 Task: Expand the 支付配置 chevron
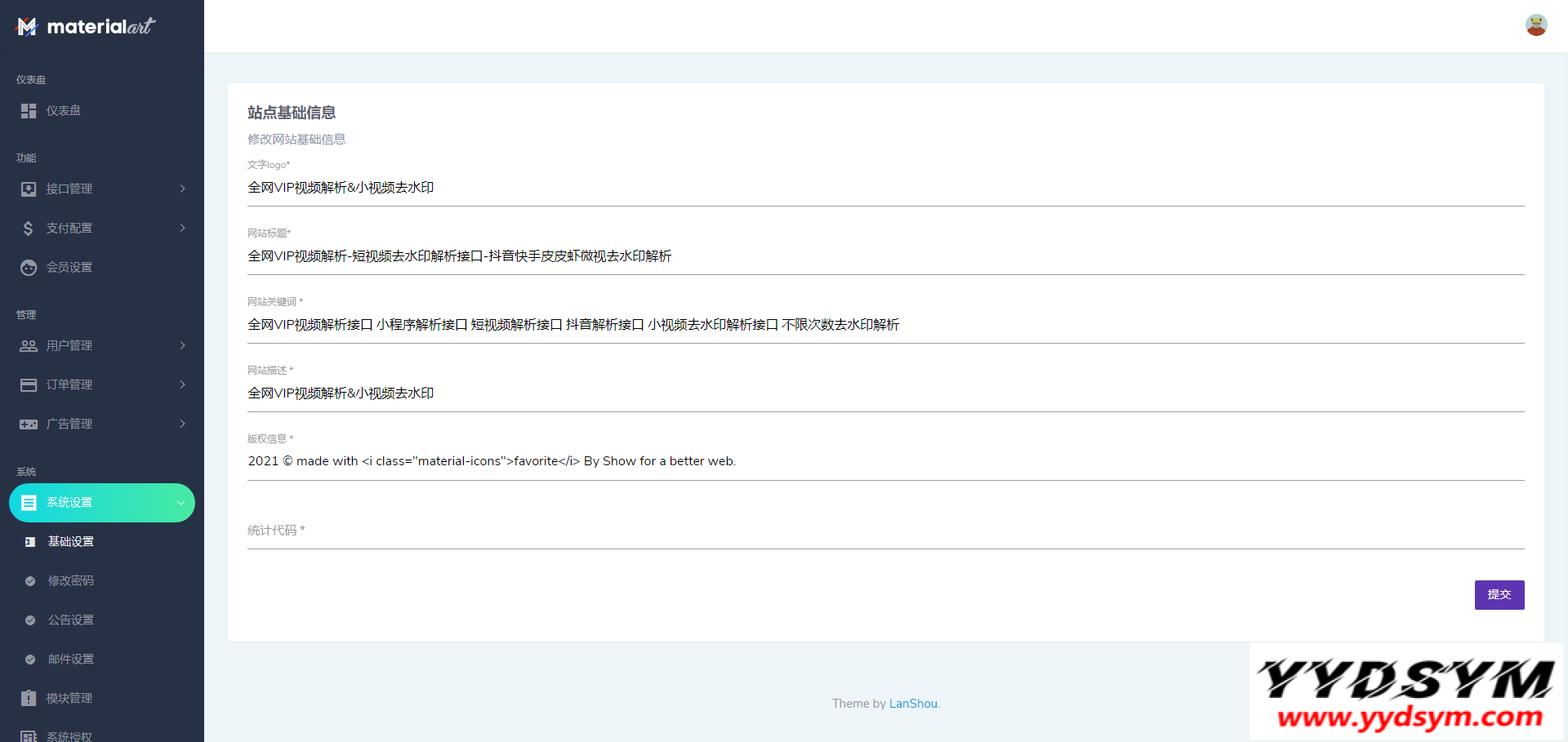click(182, 229)
